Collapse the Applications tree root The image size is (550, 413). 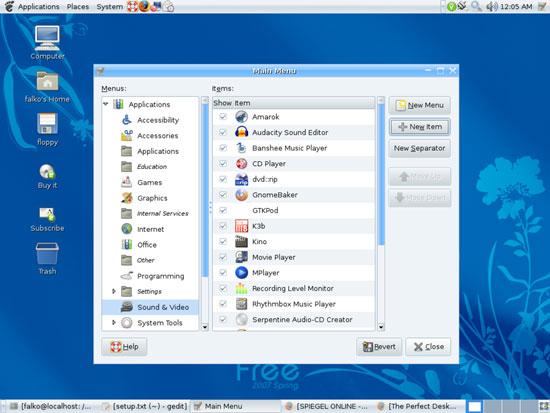106,104
